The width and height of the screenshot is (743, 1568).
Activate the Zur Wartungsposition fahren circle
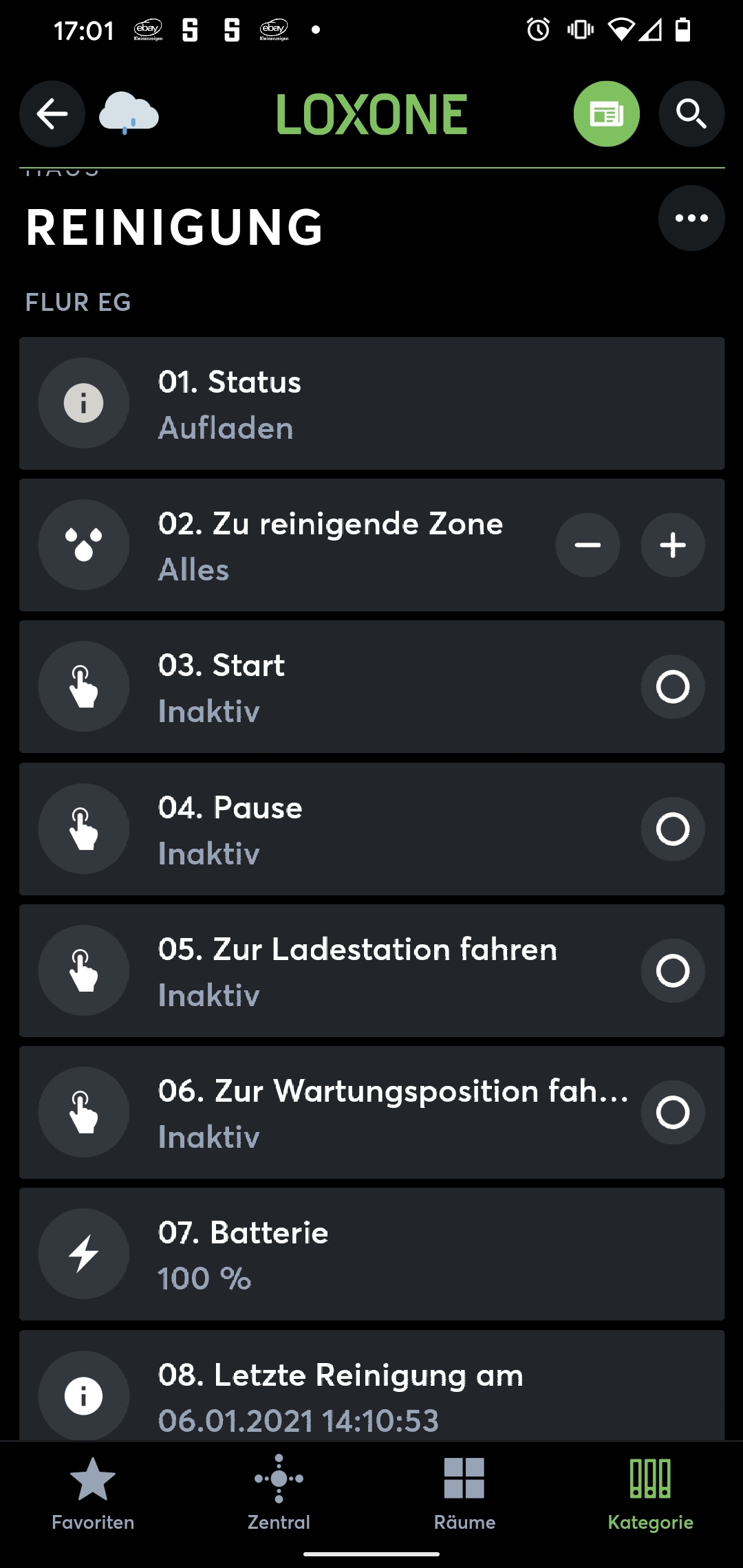click(x=672, y=1112)
